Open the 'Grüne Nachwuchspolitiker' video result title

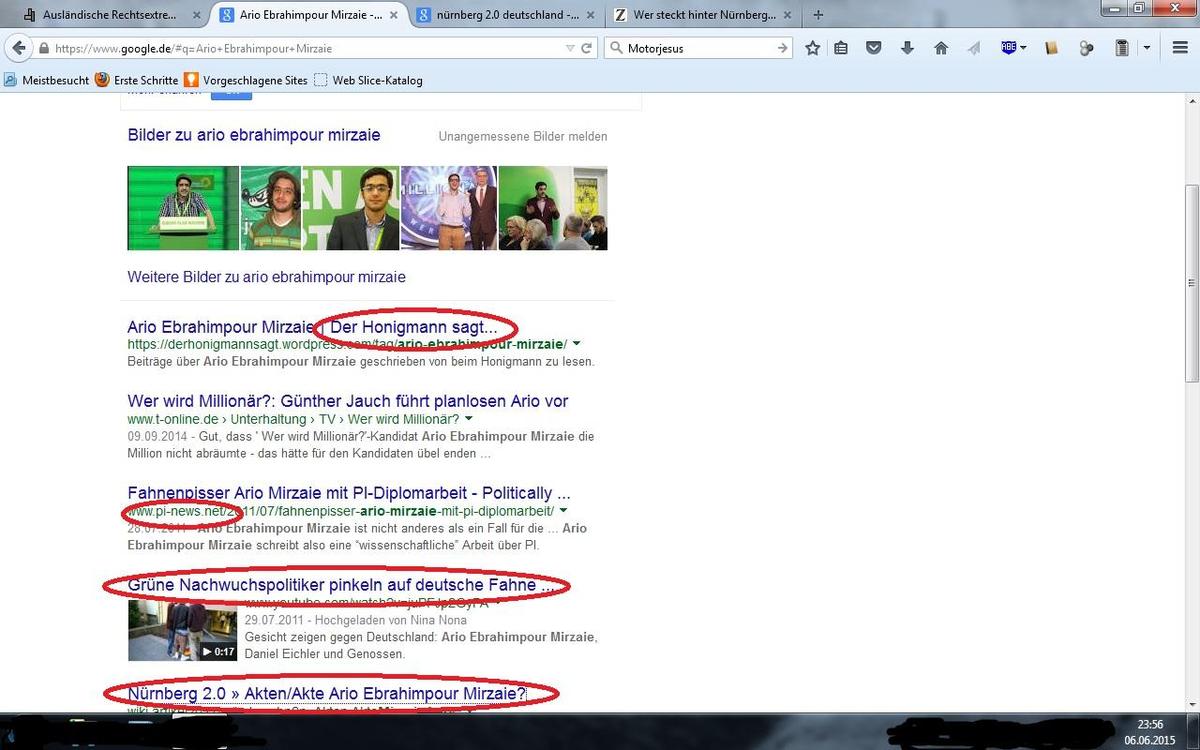tap(341, 585)
